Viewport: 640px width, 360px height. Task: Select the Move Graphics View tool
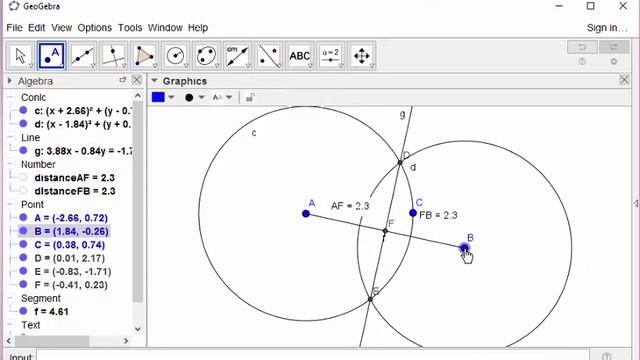pyautogui.click(x=362, y=56)
